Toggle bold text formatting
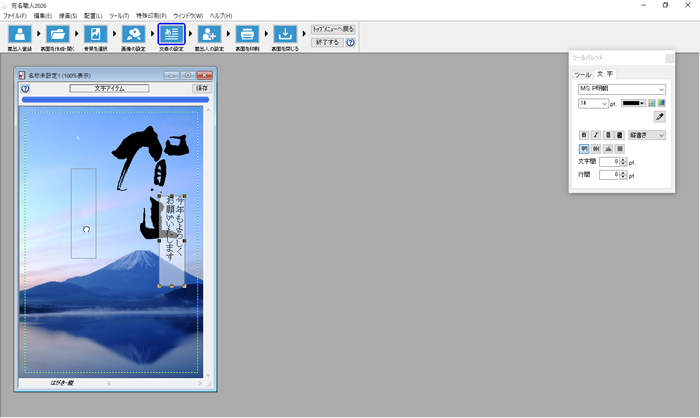 tap(584, 135)
